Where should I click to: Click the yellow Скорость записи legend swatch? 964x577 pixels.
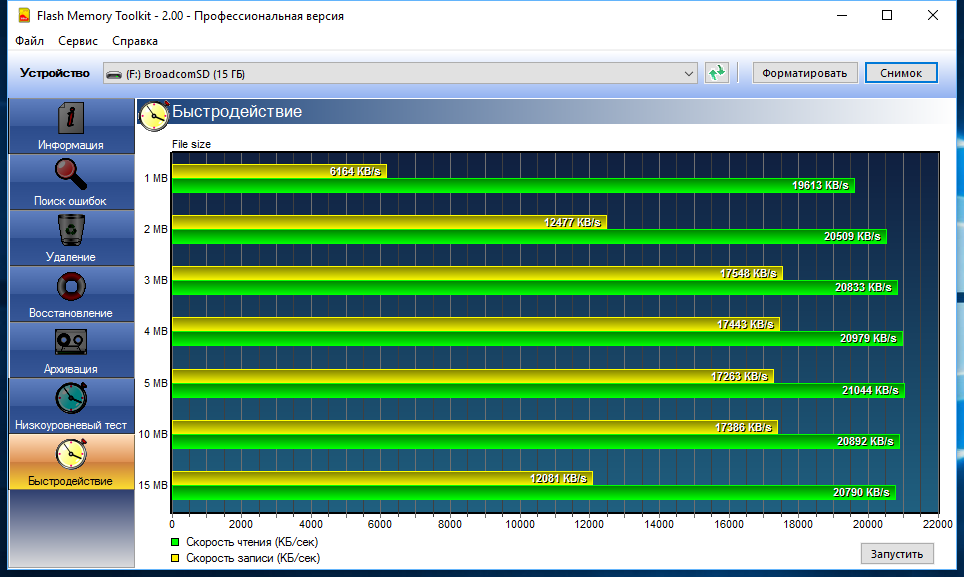pyautogui.click(x=177, y=556)
